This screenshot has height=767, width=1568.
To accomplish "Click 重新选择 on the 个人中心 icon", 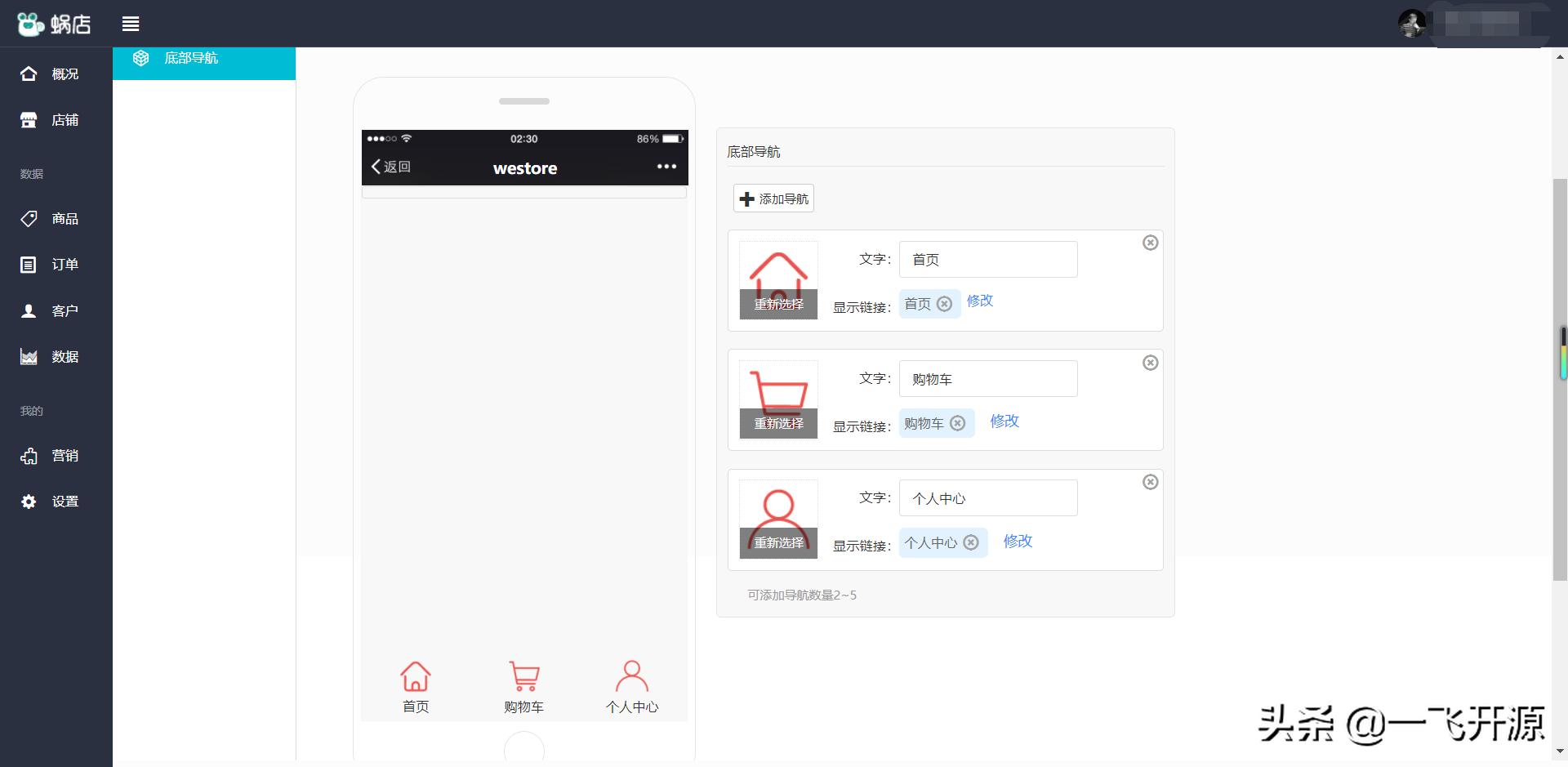I will [x=777, y=541].
